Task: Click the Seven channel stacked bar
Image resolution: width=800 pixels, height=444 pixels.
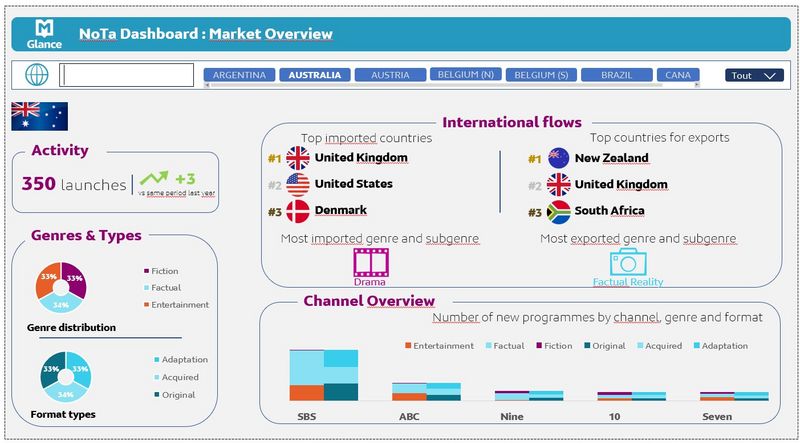Action: (734, 396)
